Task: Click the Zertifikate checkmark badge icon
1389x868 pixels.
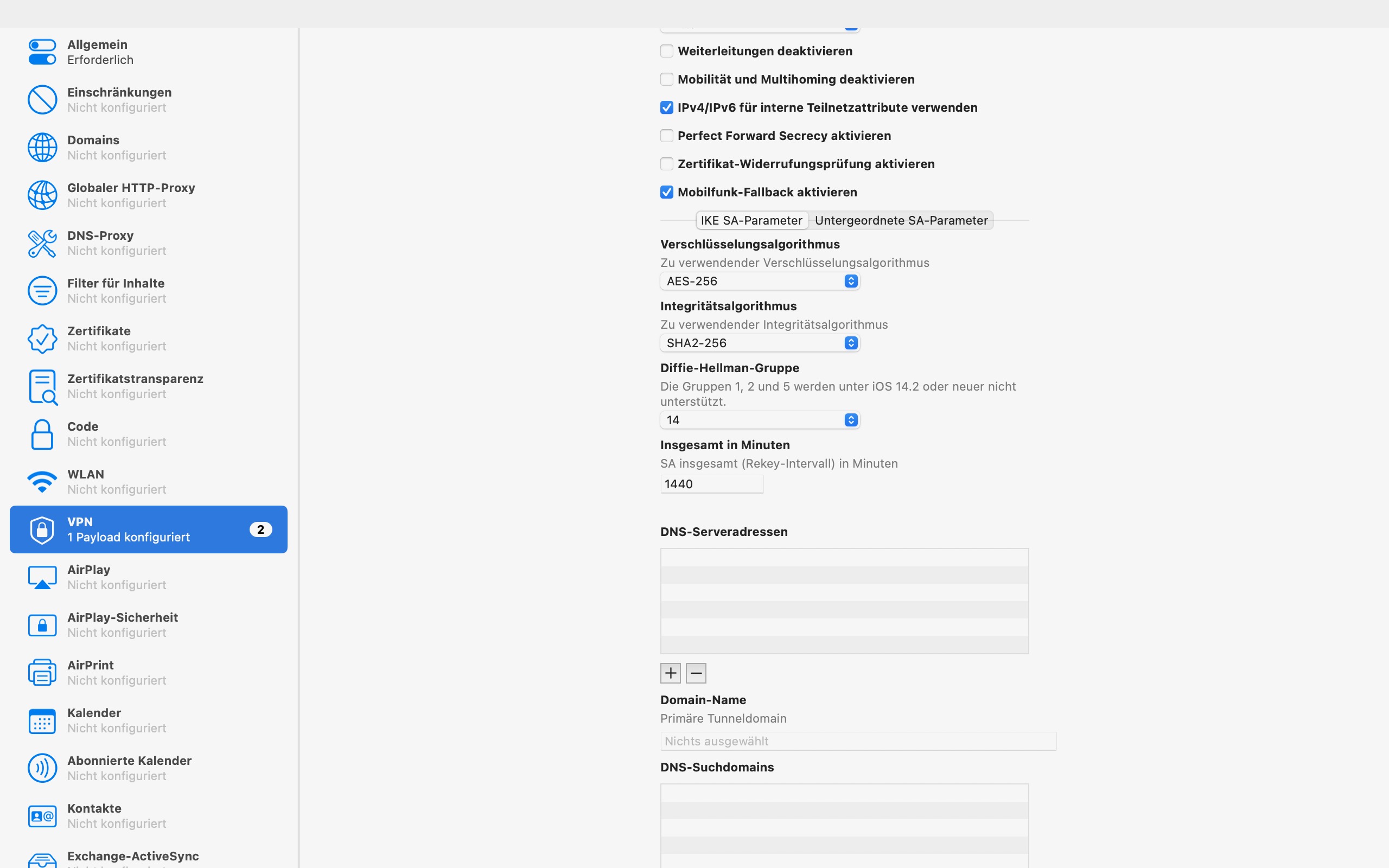Action: click(42, 339)
